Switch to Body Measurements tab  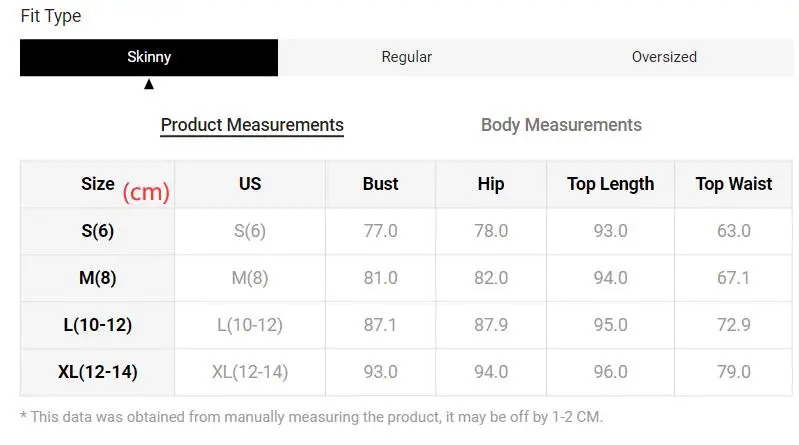[x=561, y=125]
